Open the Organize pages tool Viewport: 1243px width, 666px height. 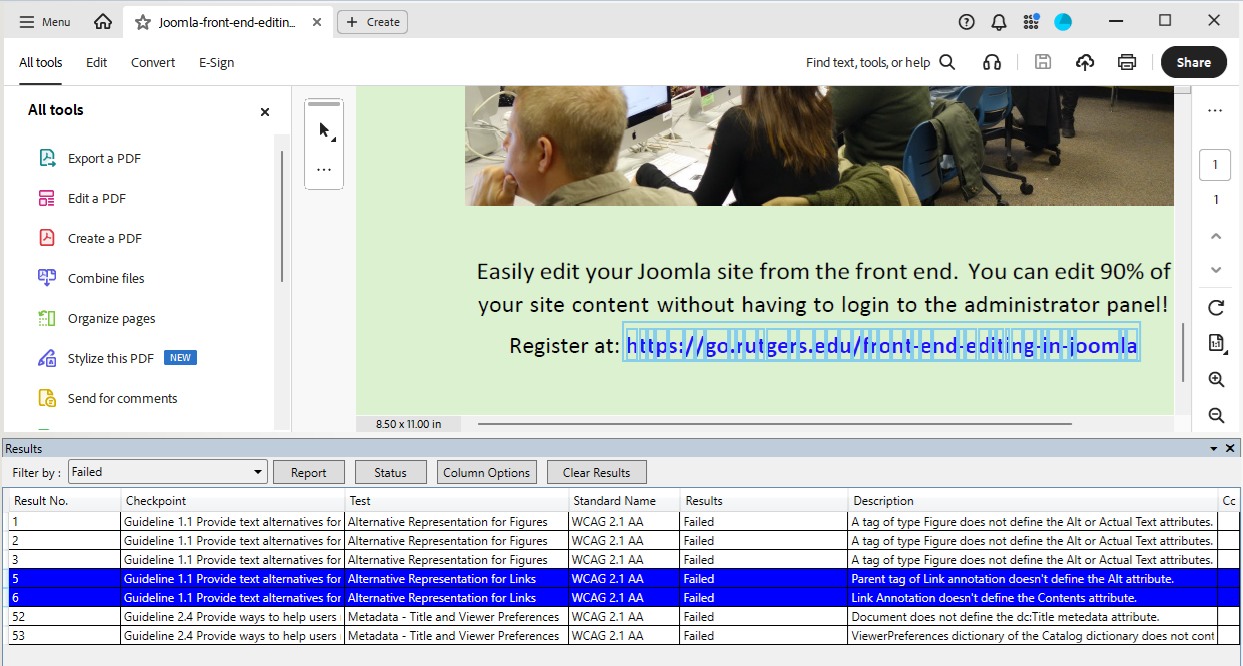96,318
